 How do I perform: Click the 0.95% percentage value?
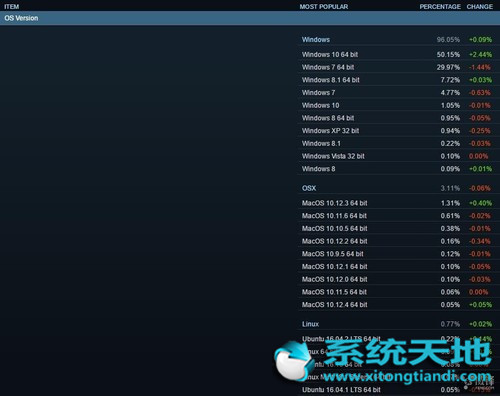click(450, 118)
